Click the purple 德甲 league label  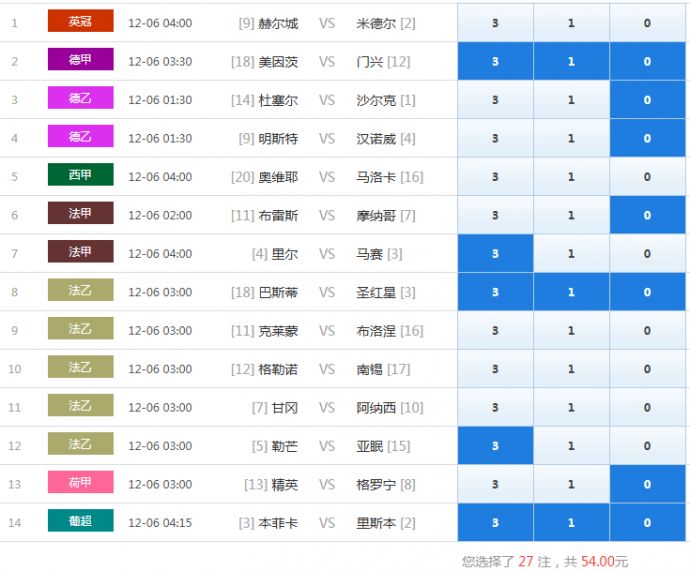pos(80,60)
